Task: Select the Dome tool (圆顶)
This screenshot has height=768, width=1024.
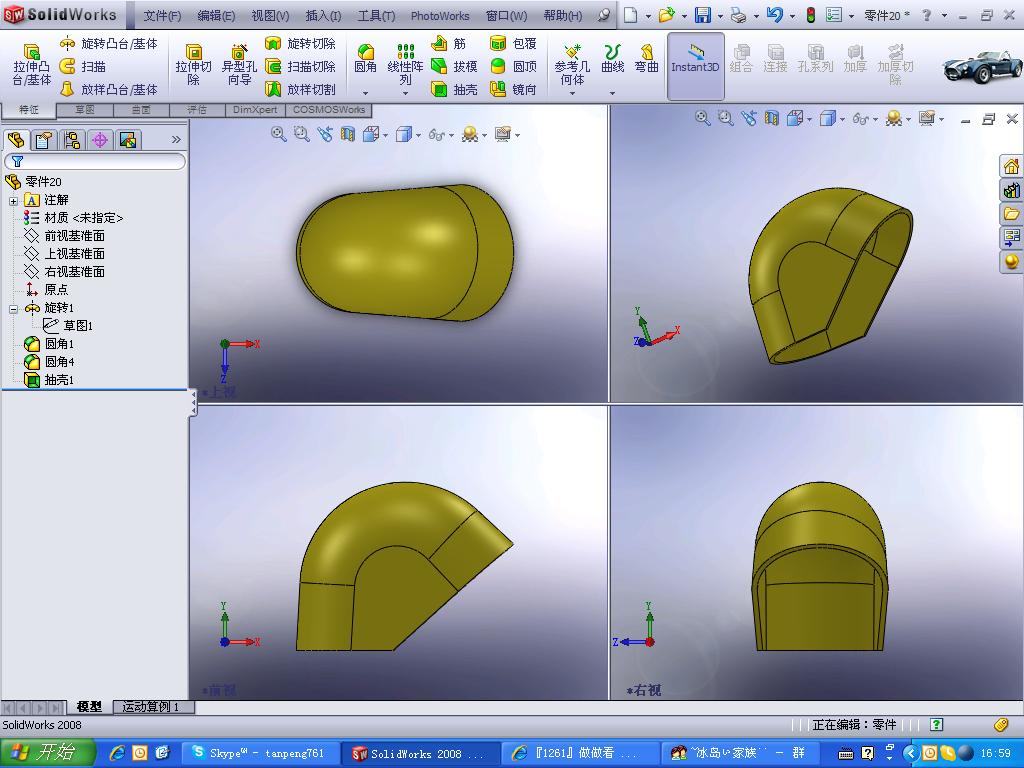Action: coord(513,66)
